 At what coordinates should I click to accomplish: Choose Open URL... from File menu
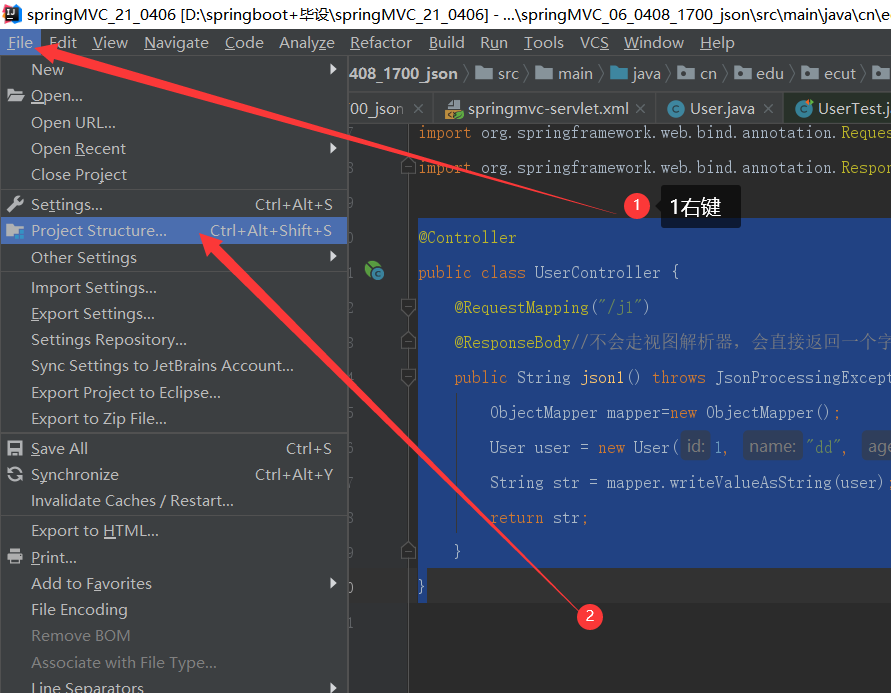(x=174, y=122)
